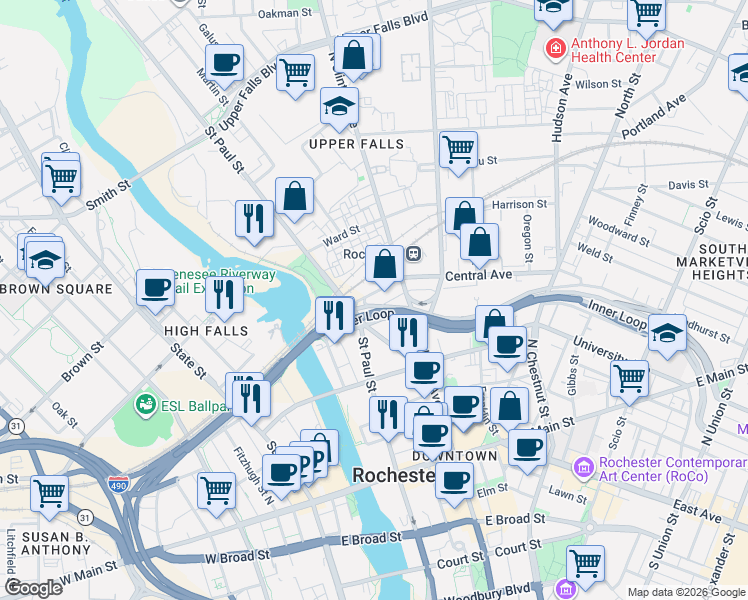Open the grocery cart marker left of Fitzhugh St N
Image resolution: width=748 pixels, height=600 pixels.
tap(217, 492)
